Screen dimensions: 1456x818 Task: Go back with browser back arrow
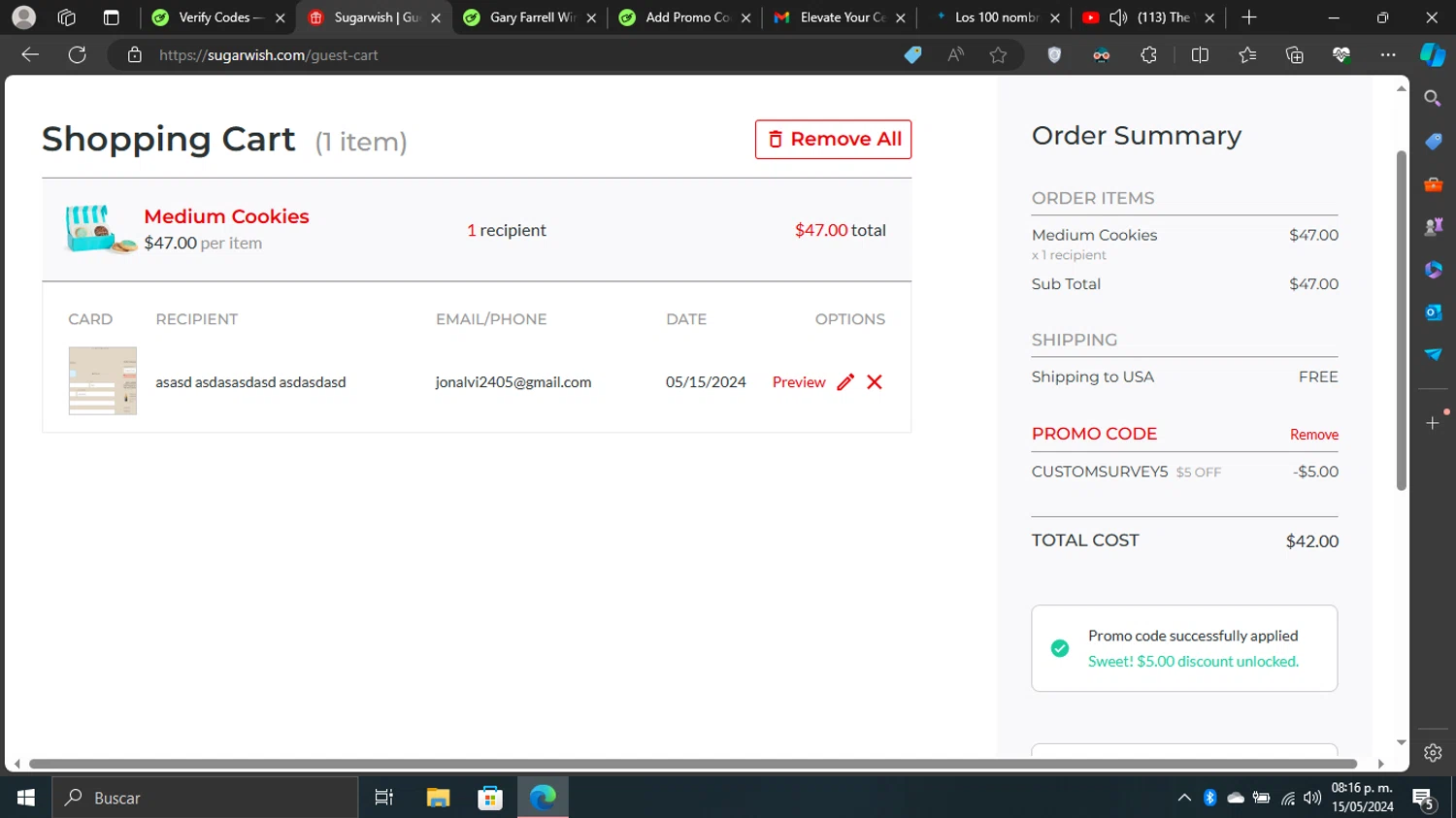(x=30, y=55)
